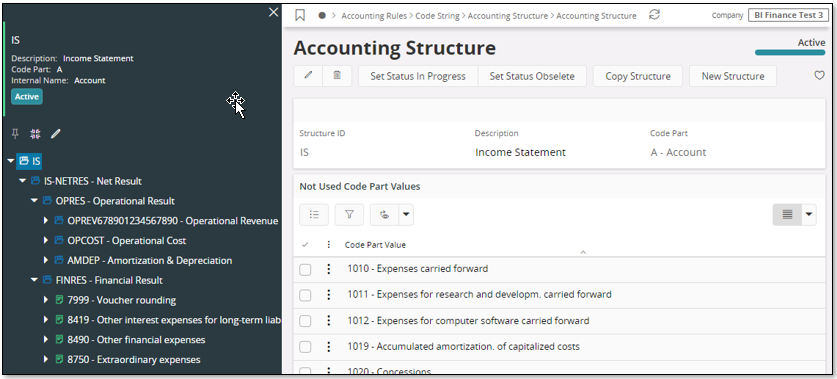This screenshot has width=837, height=379.
Task: Click the Copy Structure button
Action: click(638, 76)
